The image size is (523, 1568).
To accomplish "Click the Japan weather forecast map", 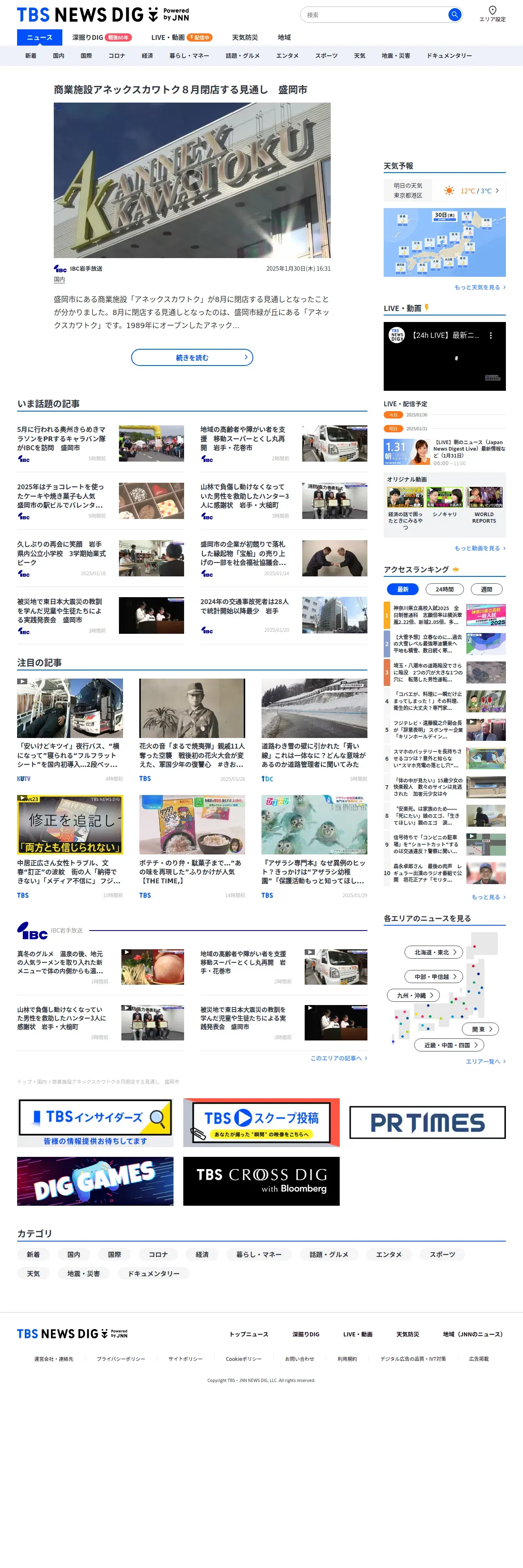I will point(444,242).
